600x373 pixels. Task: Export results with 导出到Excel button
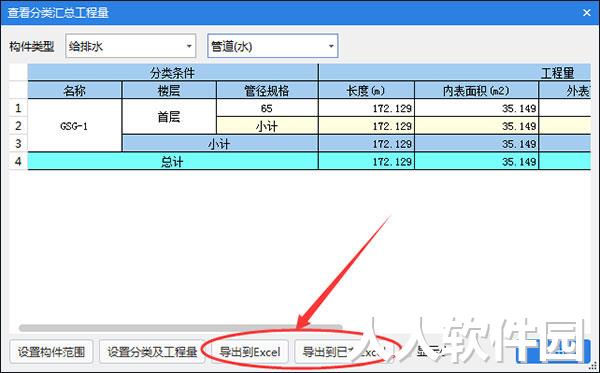[250, 352]
